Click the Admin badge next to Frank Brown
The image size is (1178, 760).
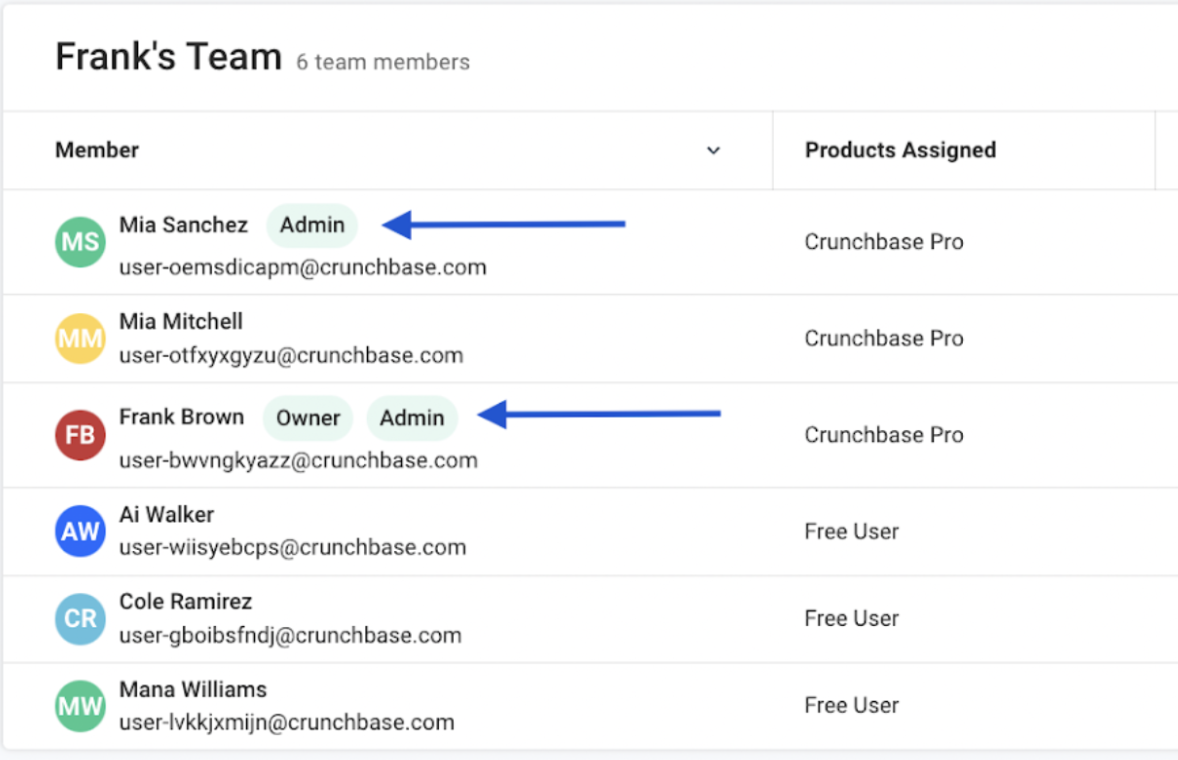click(412, 418)
